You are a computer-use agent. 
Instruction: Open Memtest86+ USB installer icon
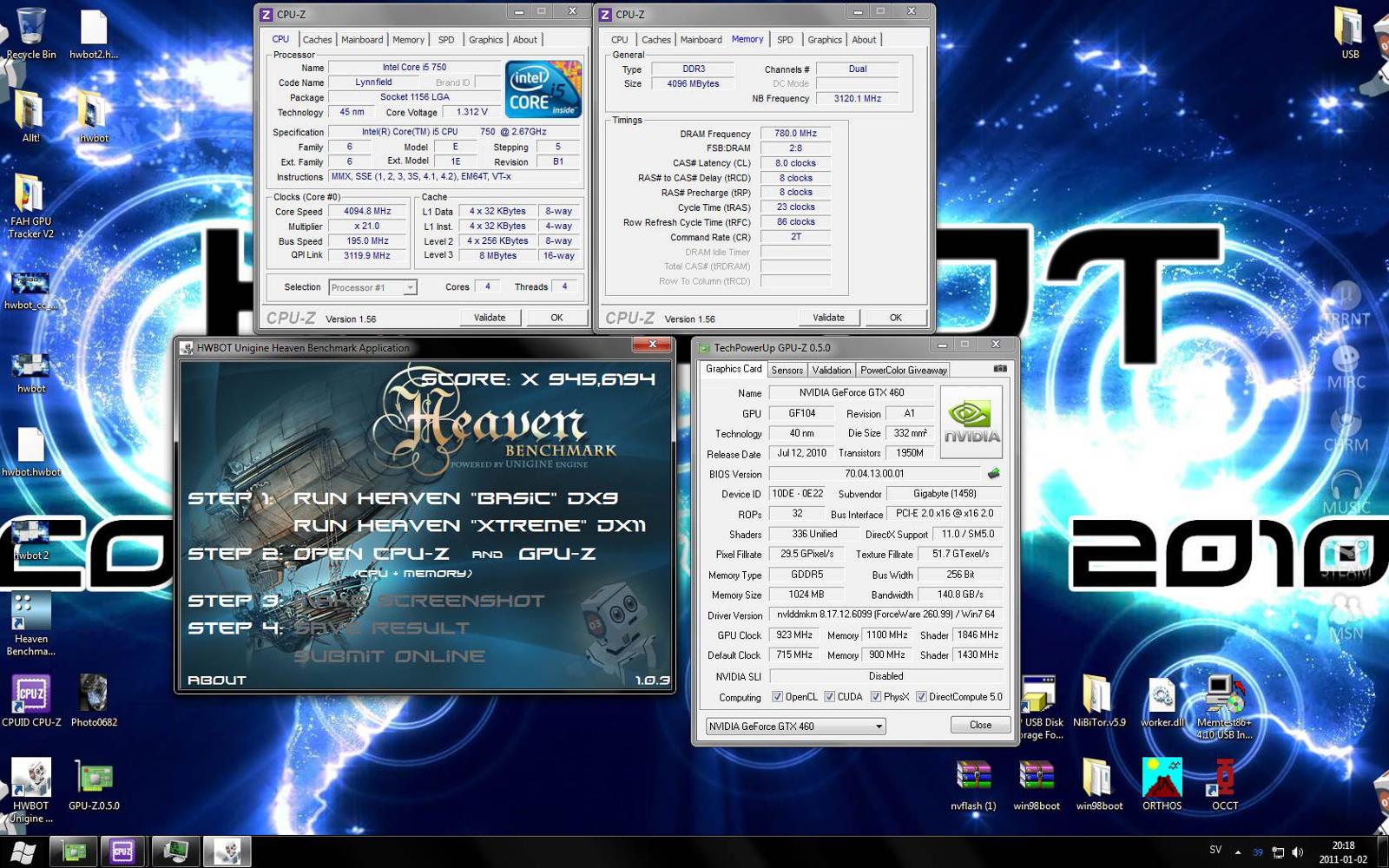point(1224,707)
